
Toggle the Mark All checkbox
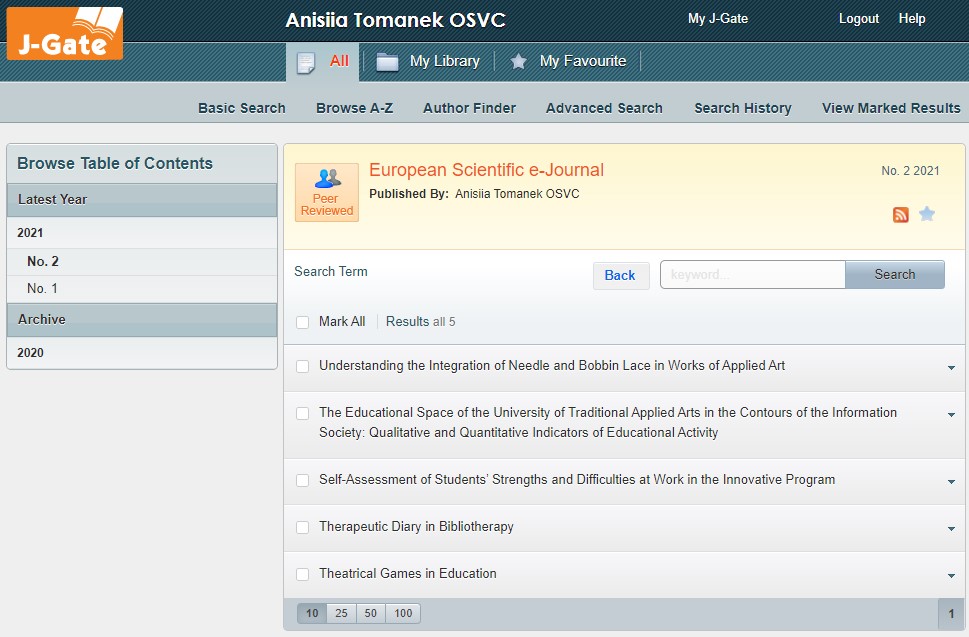pos(303,322)
